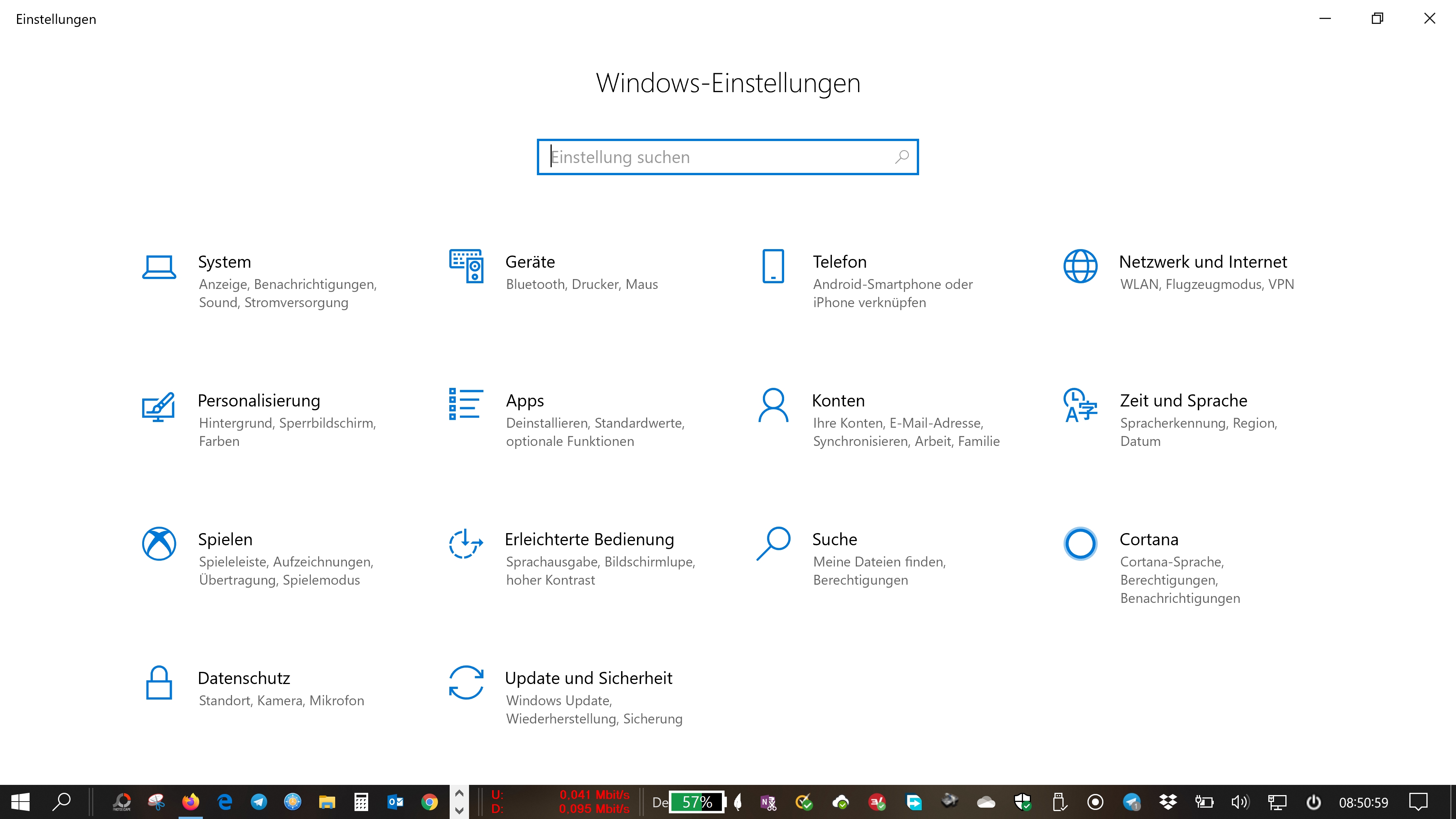The image size is (1456, 819).
Task: Open the Personalisierung paintbrush icon
Action: (159, 406)
